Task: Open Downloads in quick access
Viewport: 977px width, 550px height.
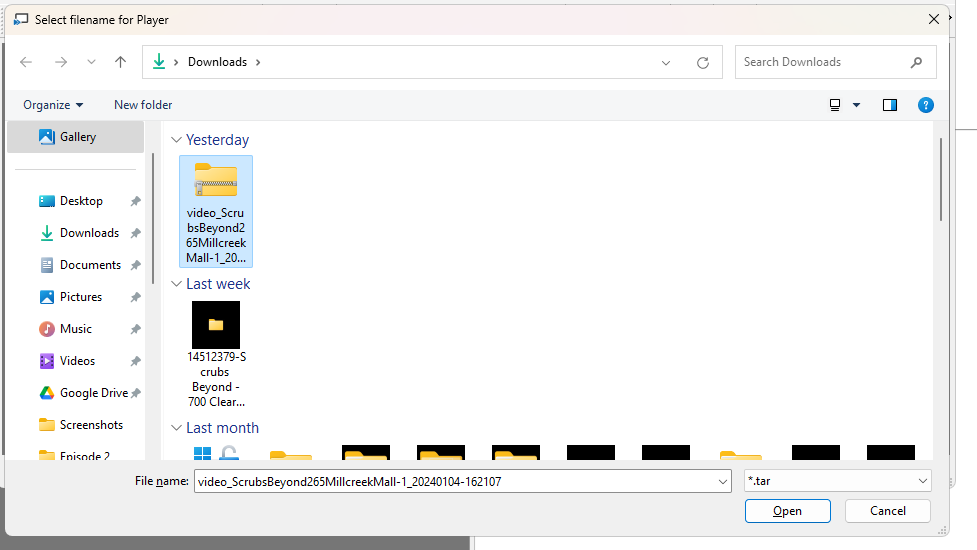Action: coord(89,232)
